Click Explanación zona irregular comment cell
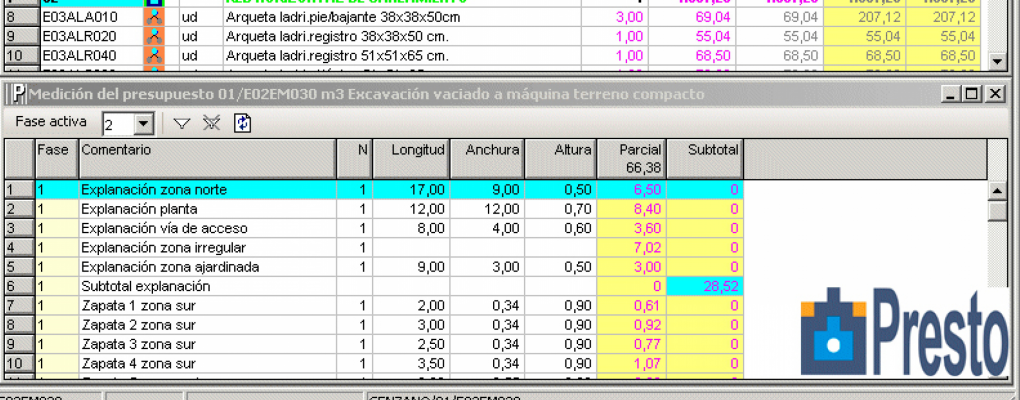The height and width of the screenshot is (400, 1020). pos(206,247)
